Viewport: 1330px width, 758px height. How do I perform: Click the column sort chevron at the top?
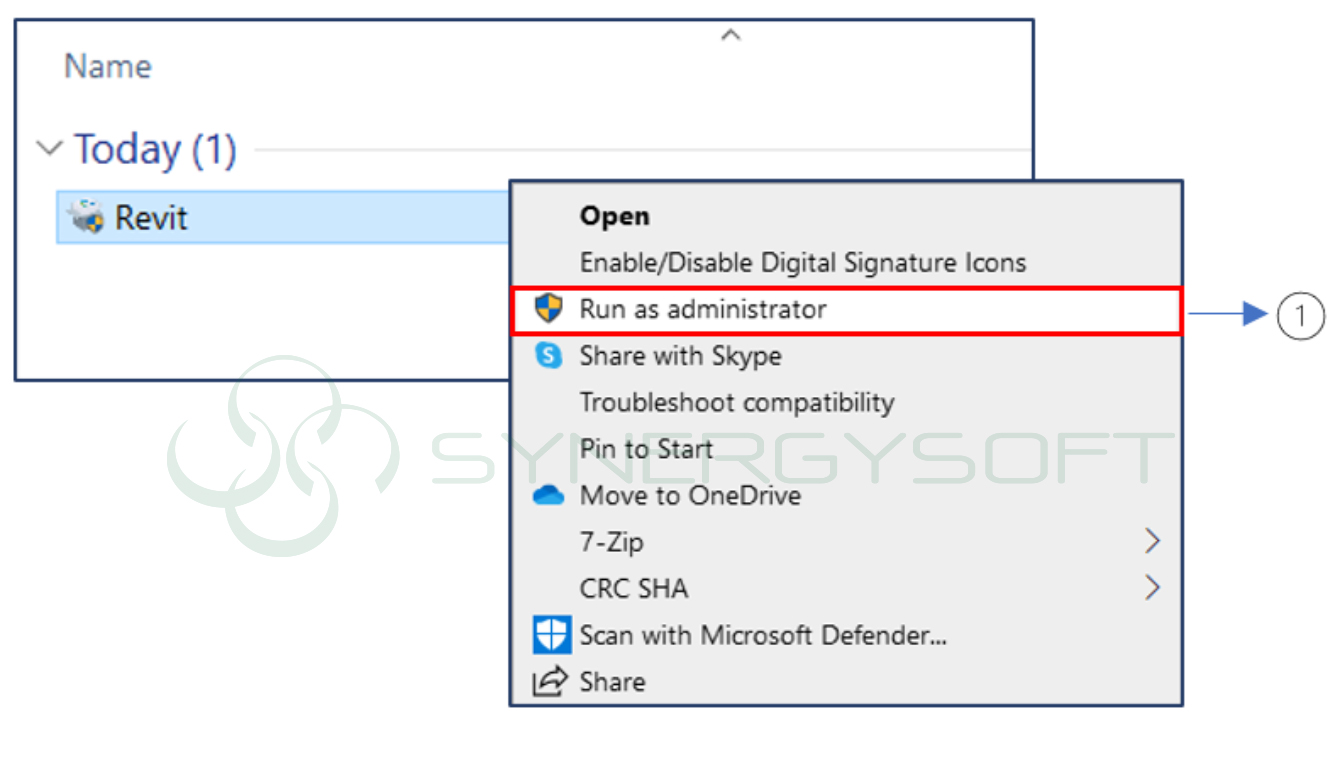(730, 33)
